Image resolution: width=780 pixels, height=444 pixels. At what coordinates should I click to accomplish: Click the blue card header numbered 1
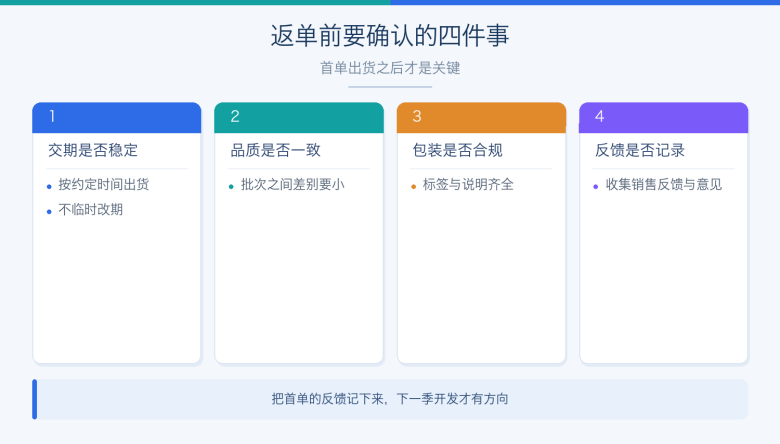point(116,117)
